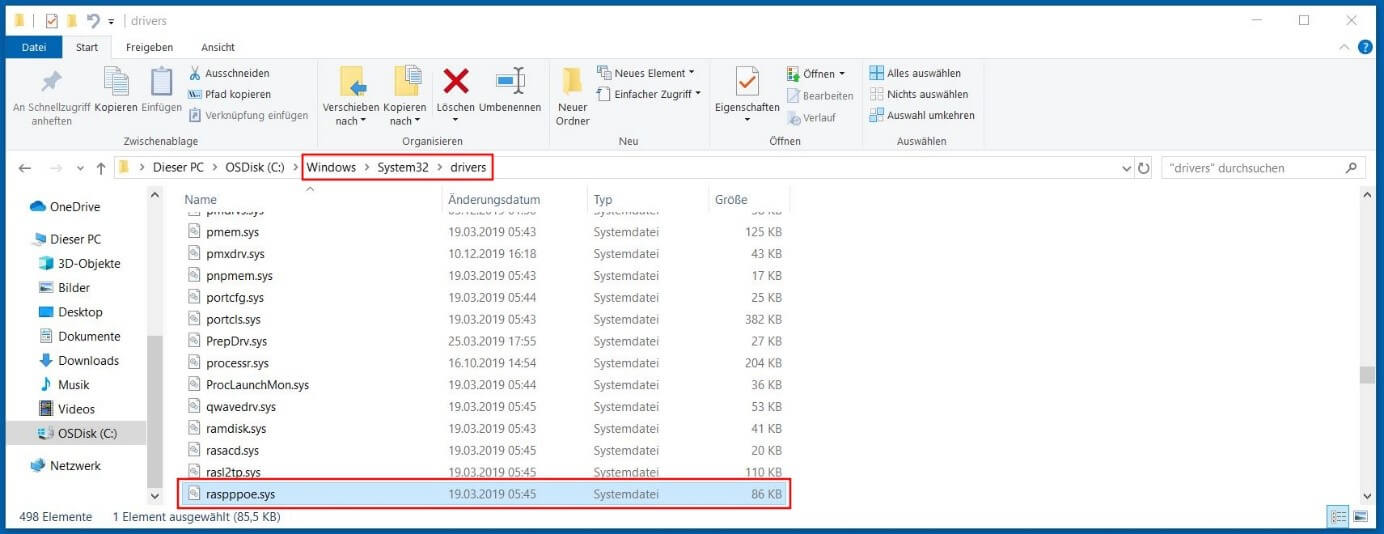The height and width of the screenshot is (534, 1384).
Task: Open the Datei tab
Action: (x=34, y=47)
